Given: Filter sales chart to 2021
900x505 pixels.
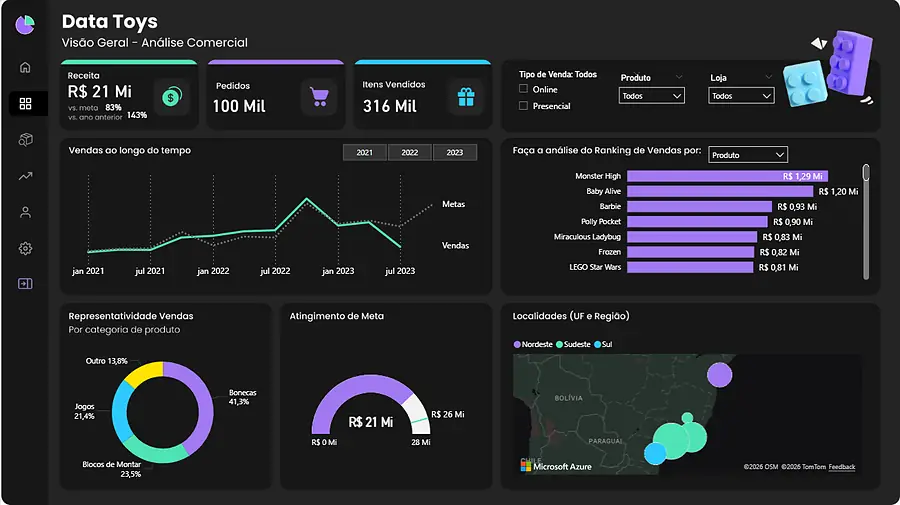Looking at the screenshot, I should tap(364, 153).
